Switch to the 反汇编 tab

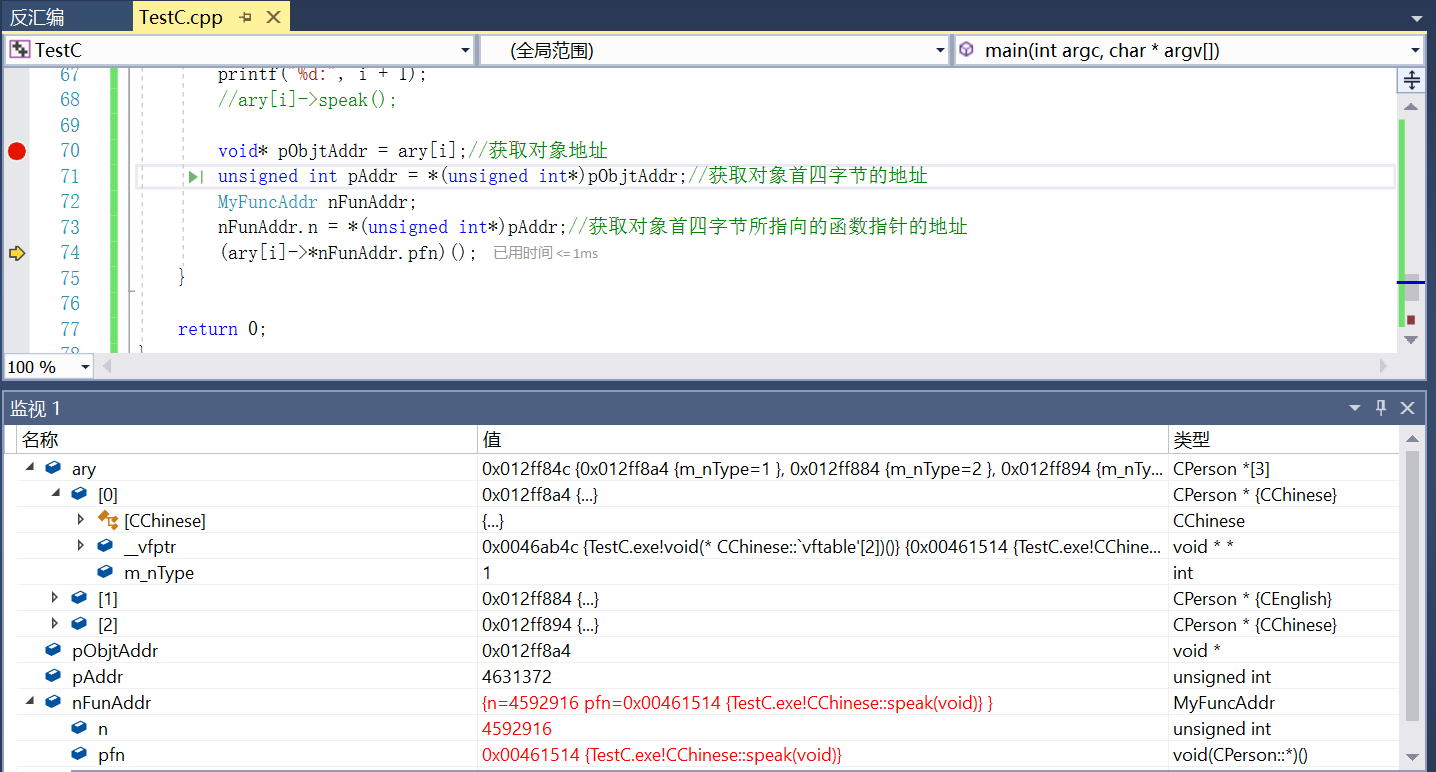click(37, 18)
